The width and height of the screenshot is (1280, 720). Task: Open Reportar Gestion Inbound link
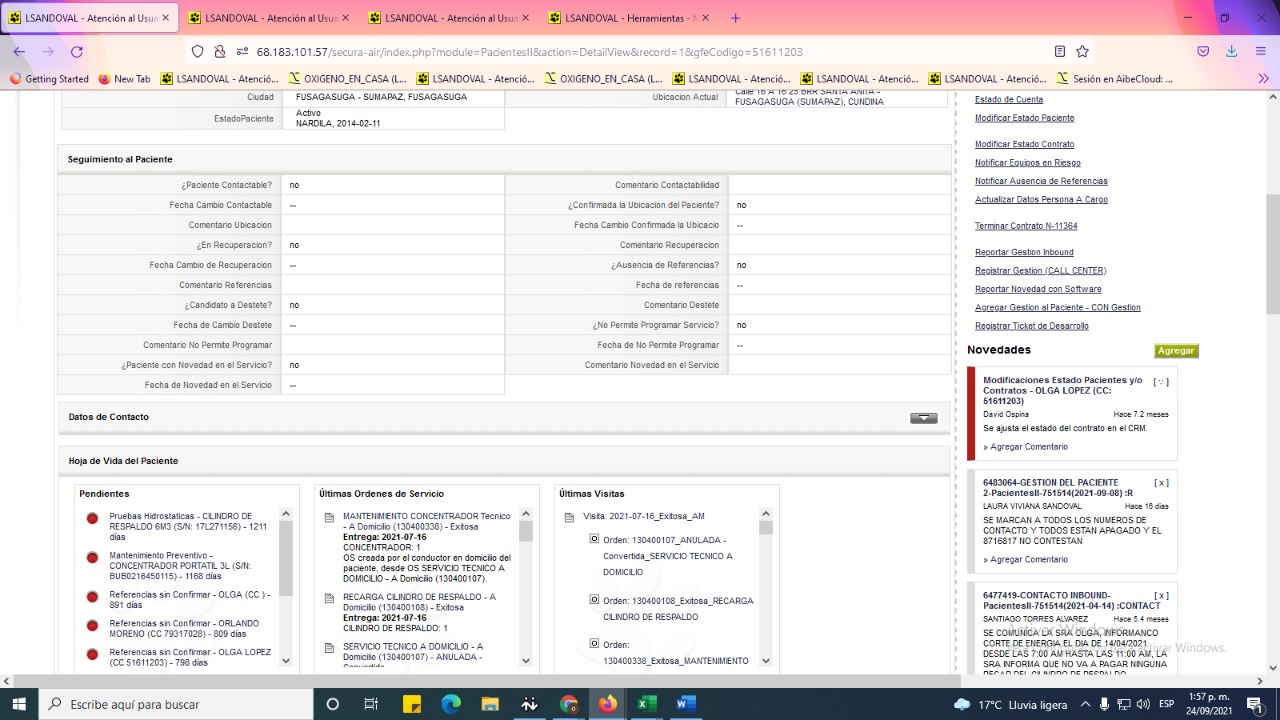(1024, 252)
